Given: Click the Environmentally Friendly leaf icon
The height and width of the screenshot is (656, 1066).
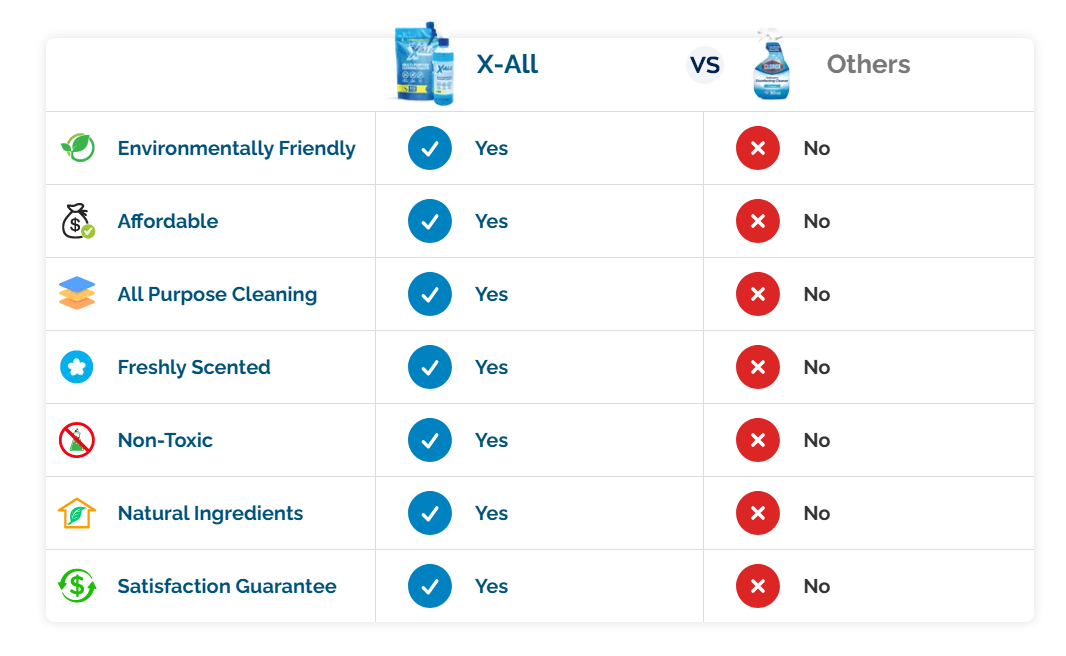Looking at the screenshot, I should (77, 148).
